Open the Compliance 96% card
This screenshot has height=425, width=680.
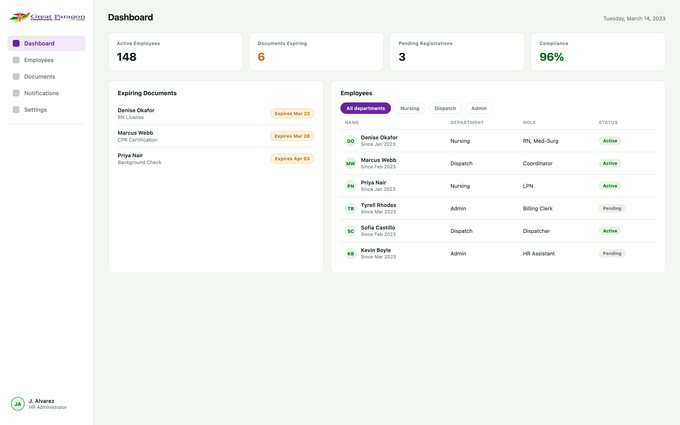click(598, 52)
